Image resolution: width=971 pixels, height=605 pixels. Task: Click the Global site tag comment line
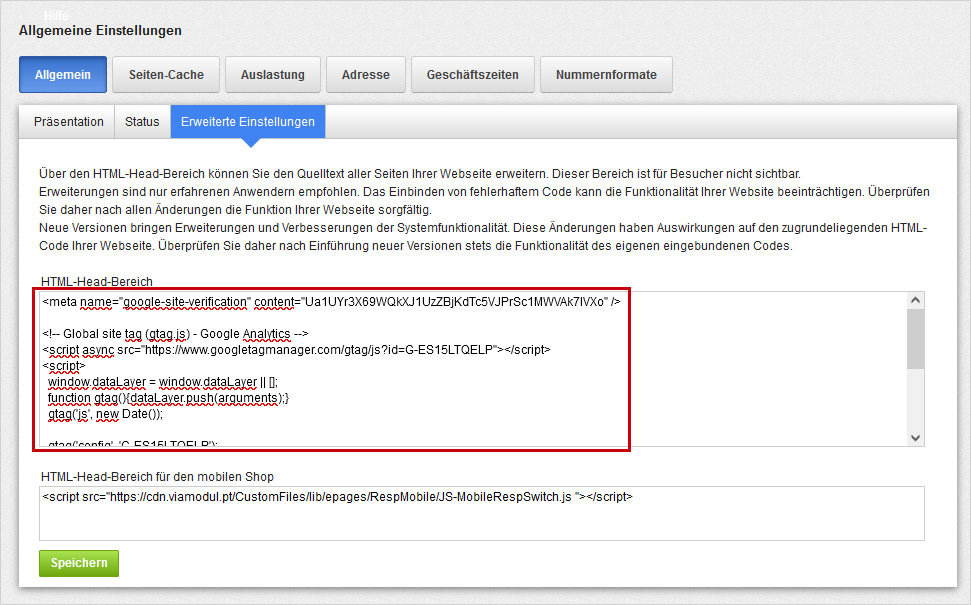point(175,334)
